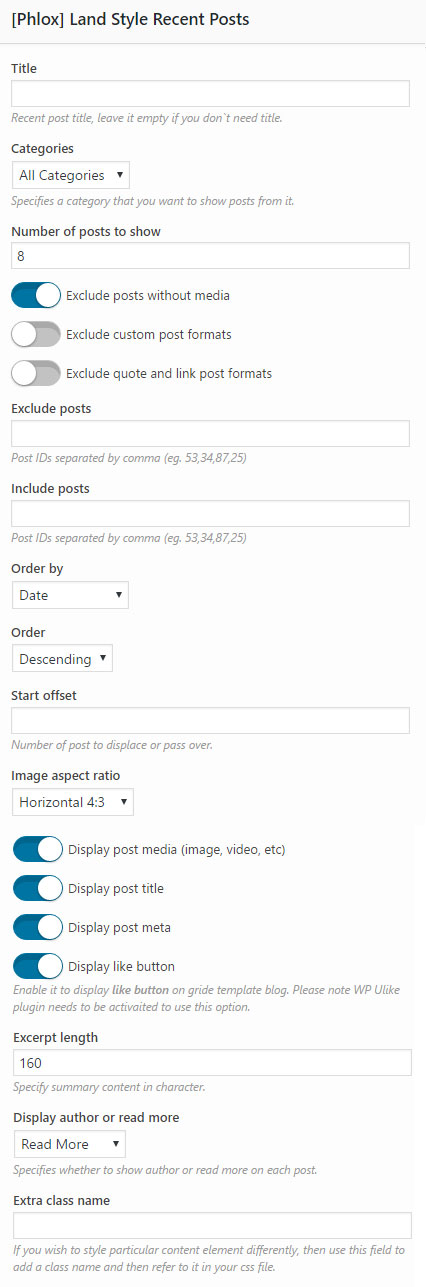Expand the Descending order dropdown
426x1287 pixels.
pos(62,659)
